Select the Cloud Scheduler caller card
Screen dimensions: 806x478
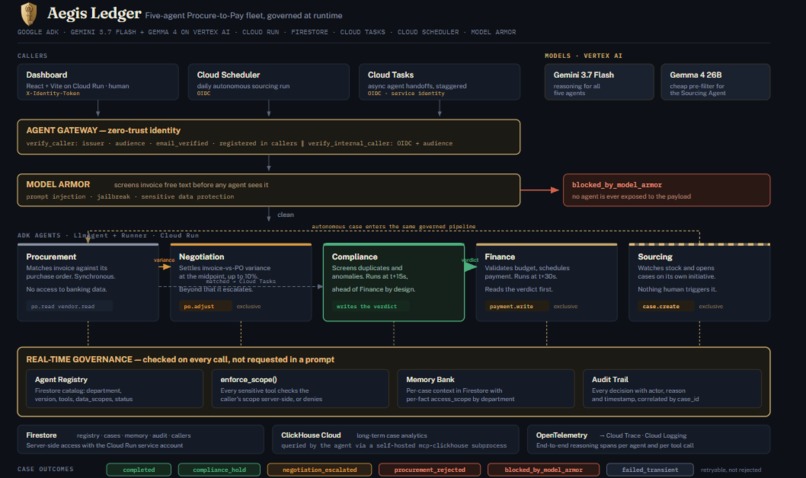268,82
